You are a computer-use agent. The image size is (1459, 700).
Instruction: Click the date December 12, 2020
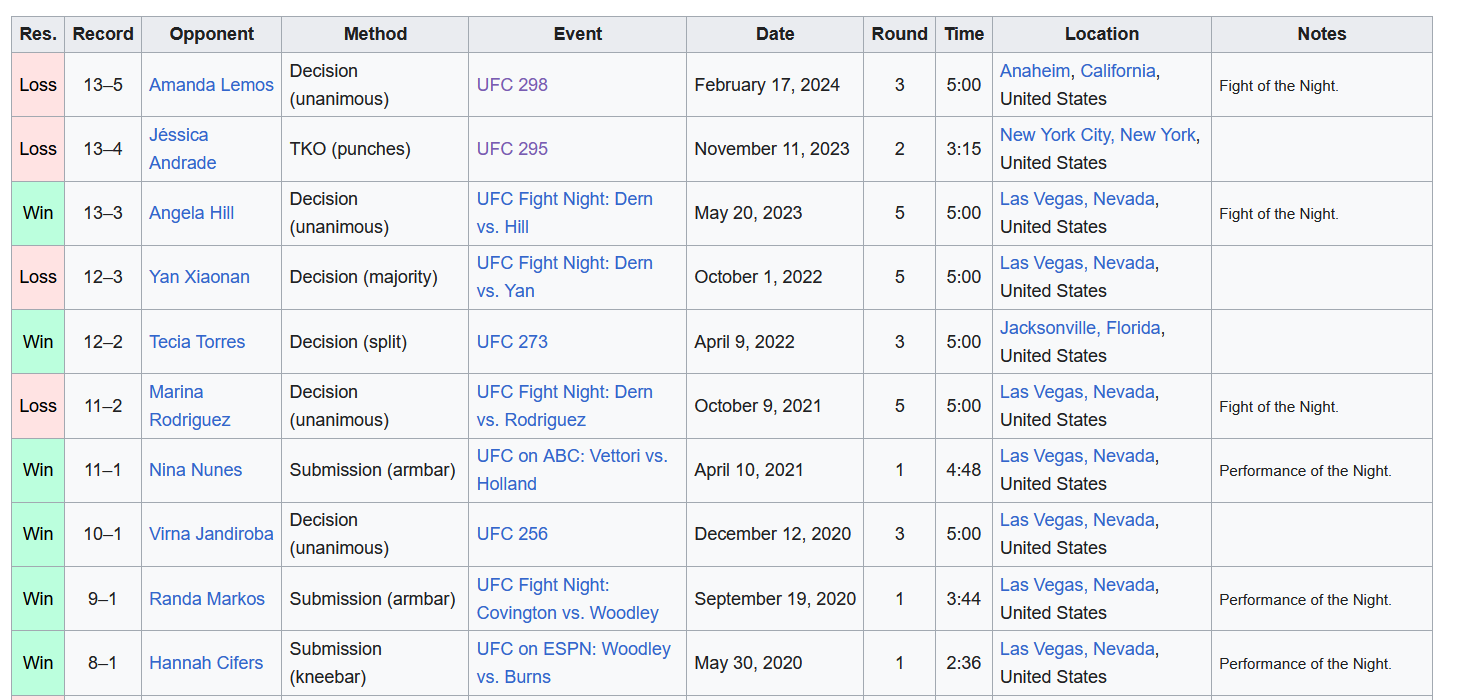(773, 534)
